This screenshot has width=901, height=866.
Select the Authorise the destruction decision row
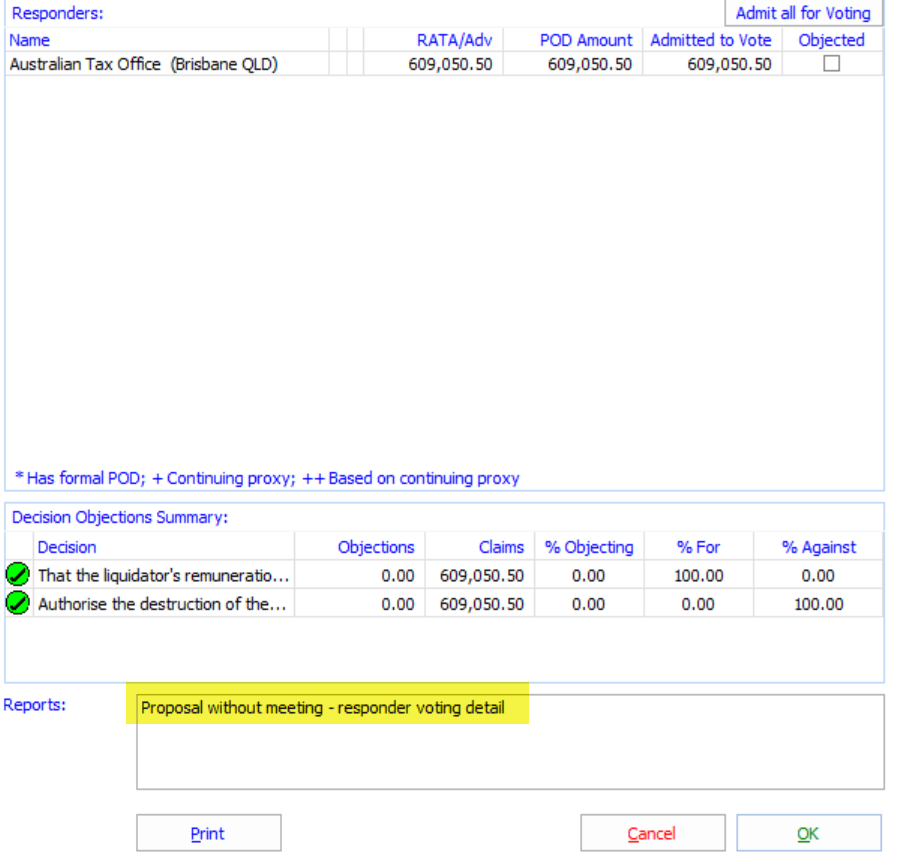tap(164, 604)
